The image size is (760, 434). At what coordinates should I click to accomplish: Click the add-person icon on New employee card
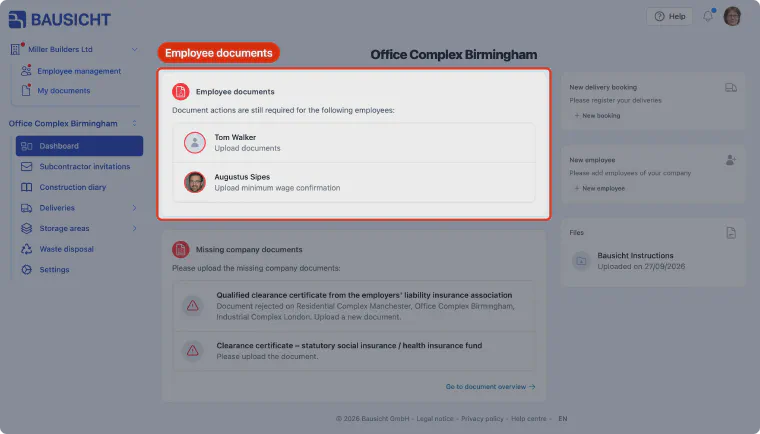pos(731,160)
